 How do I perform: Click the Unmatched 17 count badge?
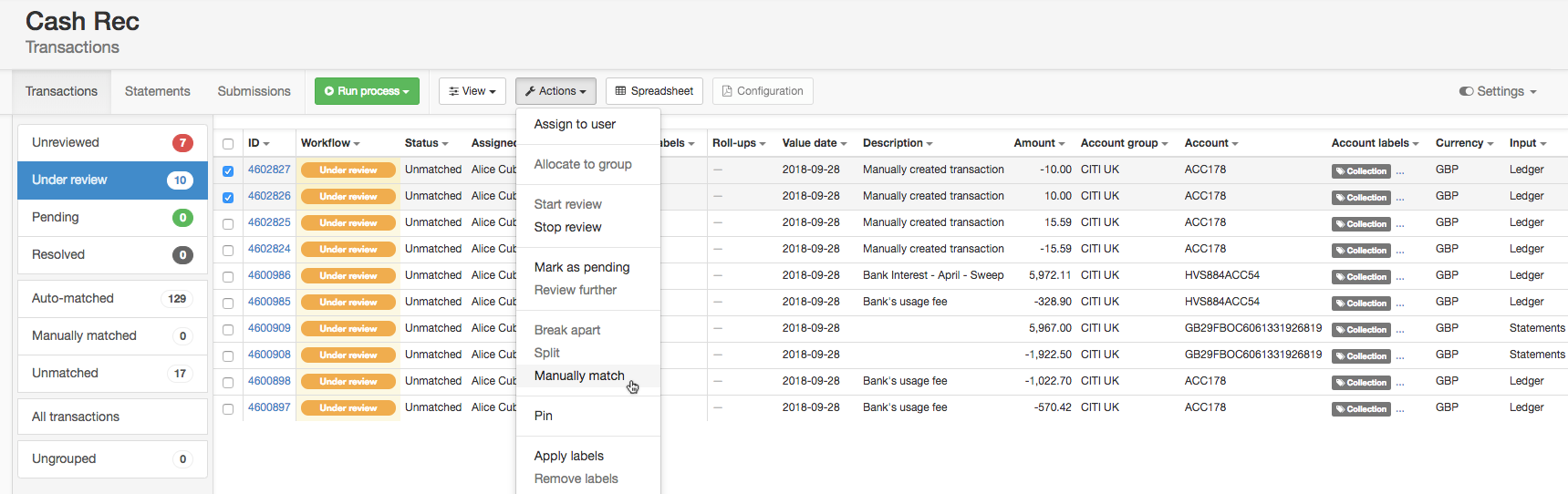[181, 373]
